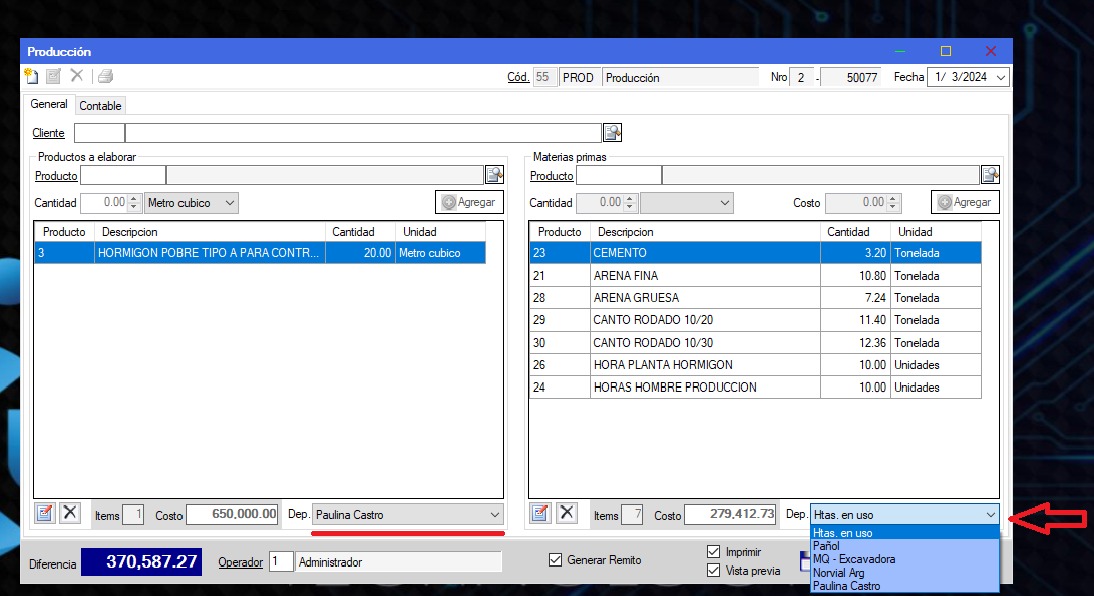Click the Cliente name input field

pos(363,133)
